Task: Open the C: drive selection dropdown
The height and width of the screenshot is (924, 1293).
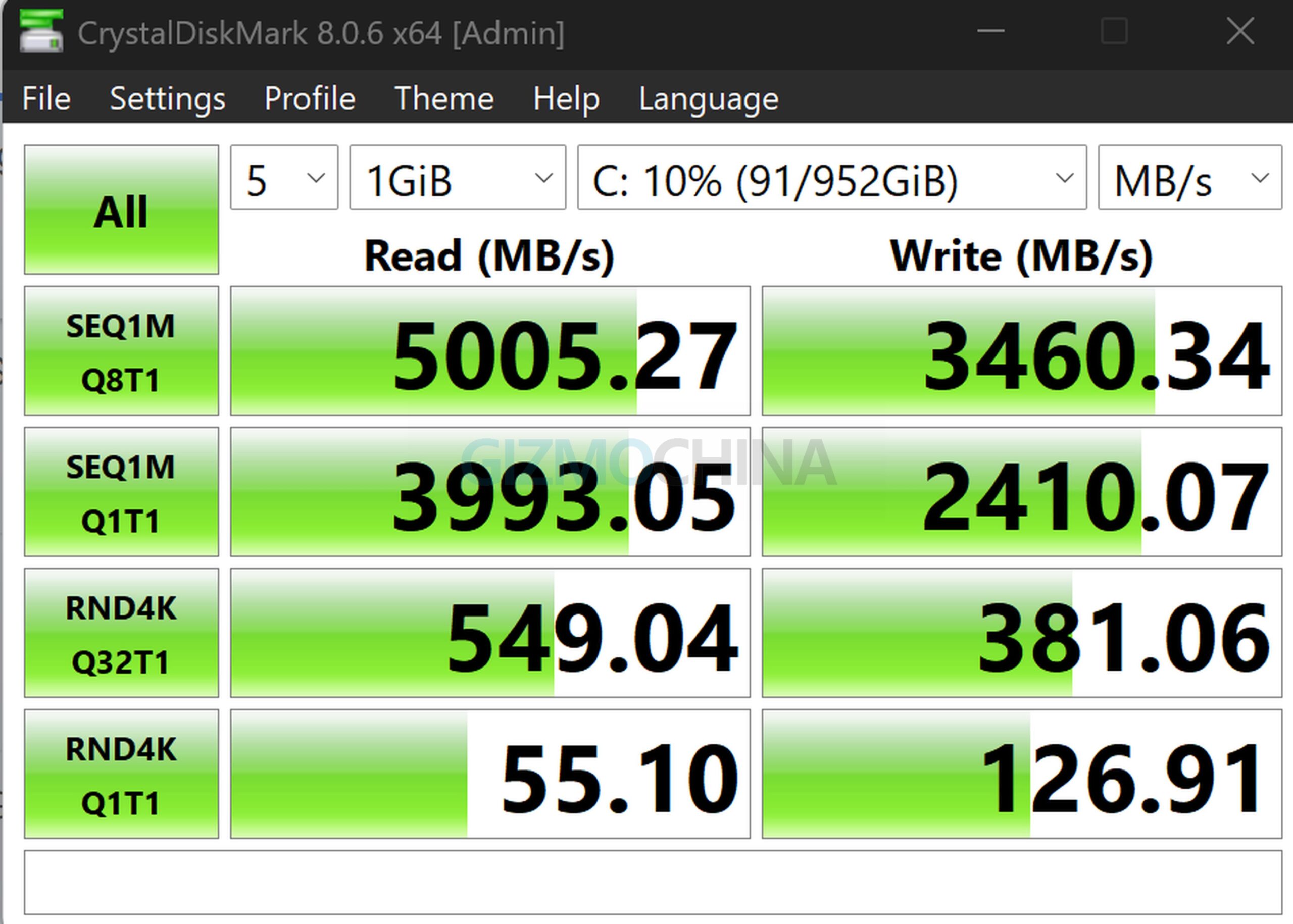Action: click(x=831, y=178)
